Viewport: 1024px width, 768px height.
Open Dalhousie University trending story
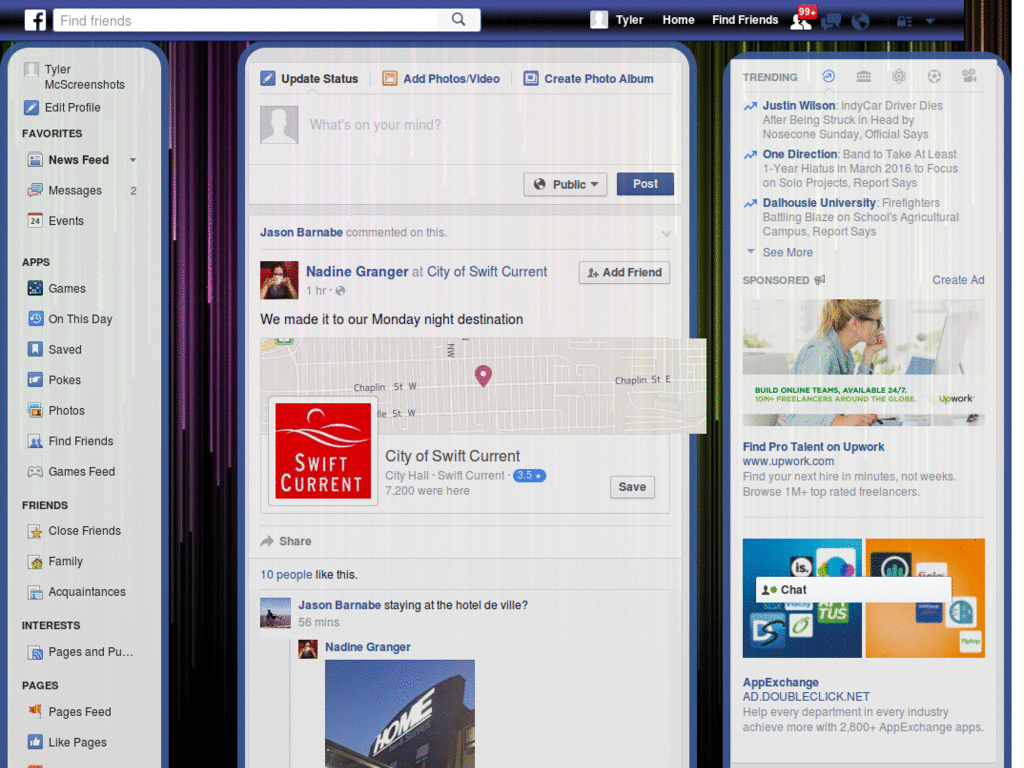[819, 202]
